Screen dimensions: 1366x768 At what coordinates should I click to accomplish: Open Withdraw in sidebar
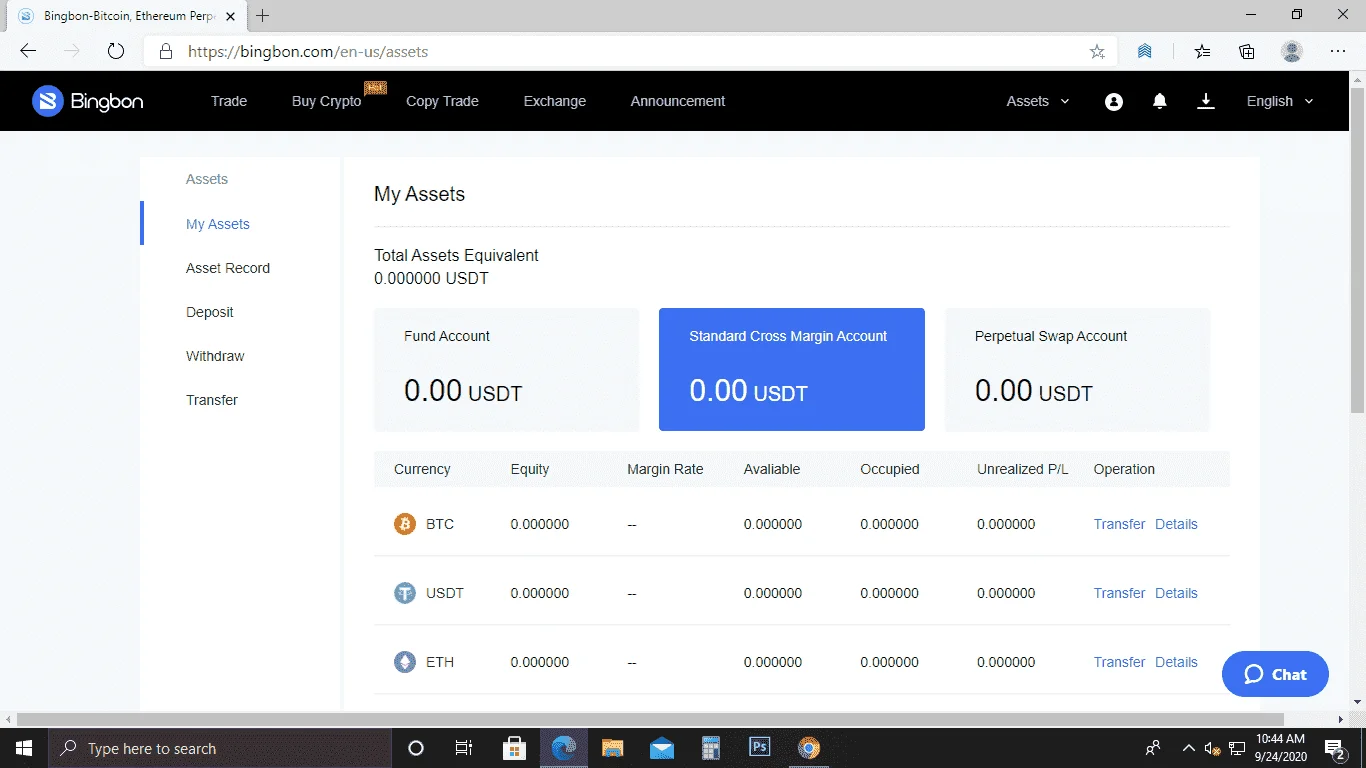[215, 356]
